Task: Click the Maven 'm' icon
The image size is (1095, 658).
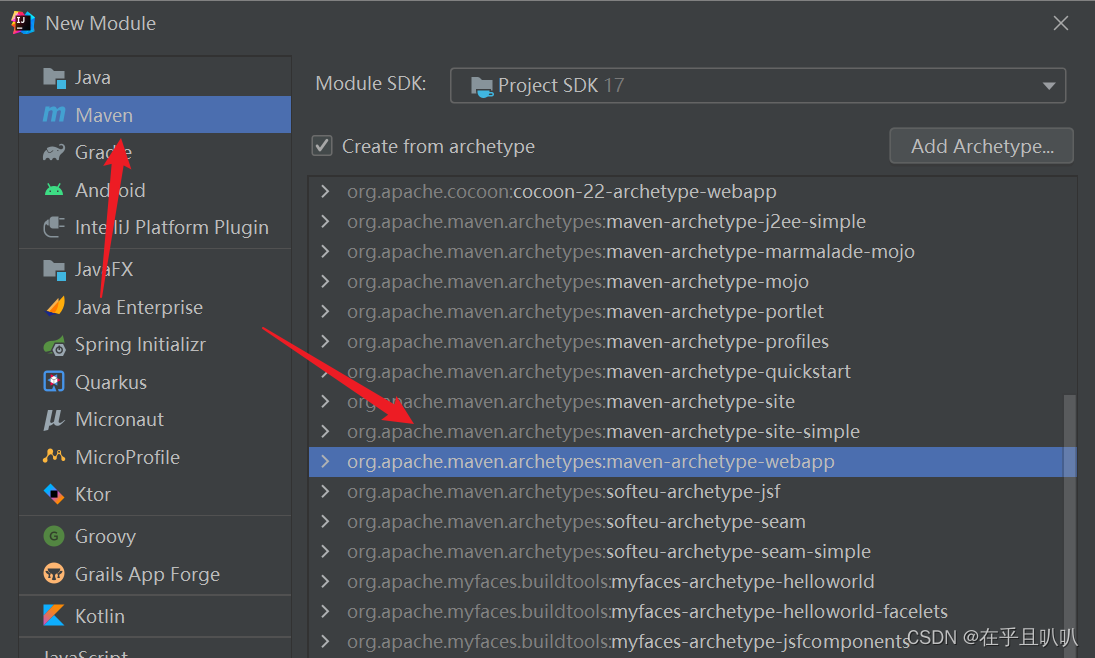Action: tap(54, 115)
